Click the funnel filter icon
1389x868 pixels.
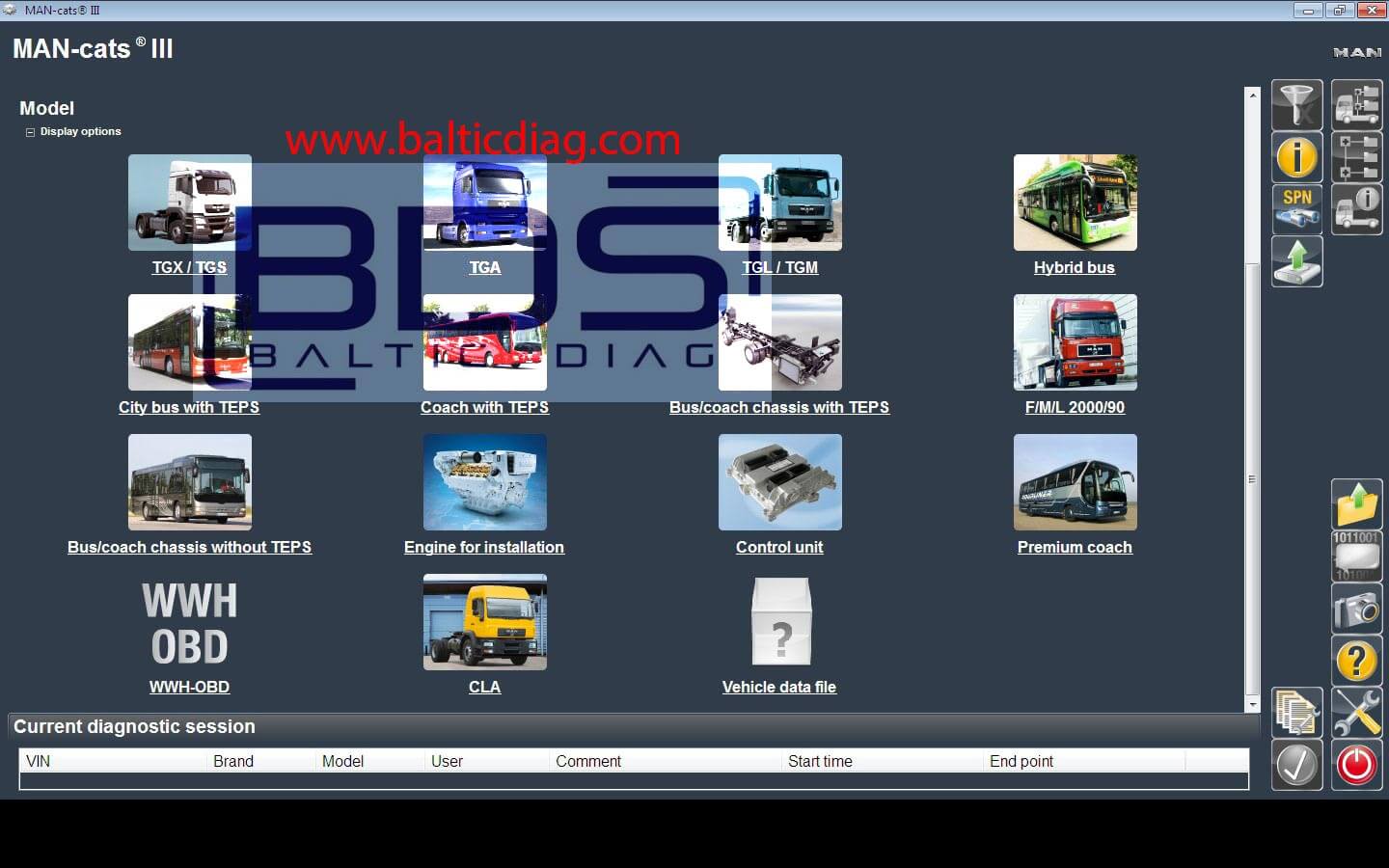1296,105
